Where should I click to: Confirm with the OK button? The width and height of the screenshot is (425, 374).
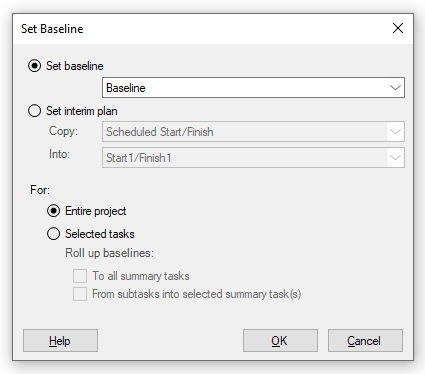pos(280,341)
